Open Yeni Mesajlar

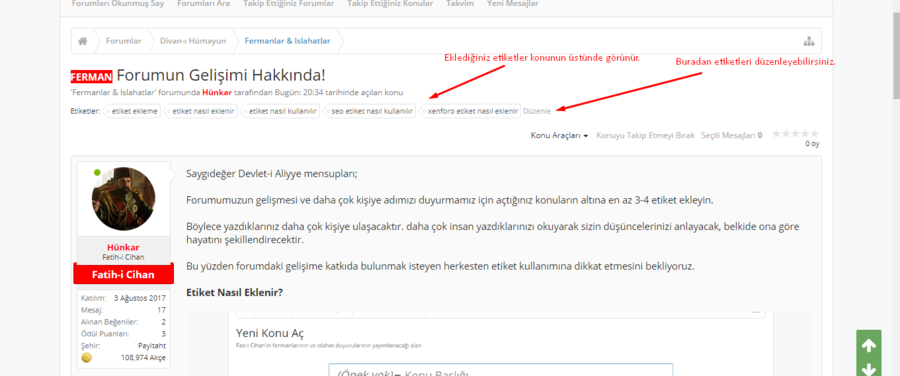[513, 3]
